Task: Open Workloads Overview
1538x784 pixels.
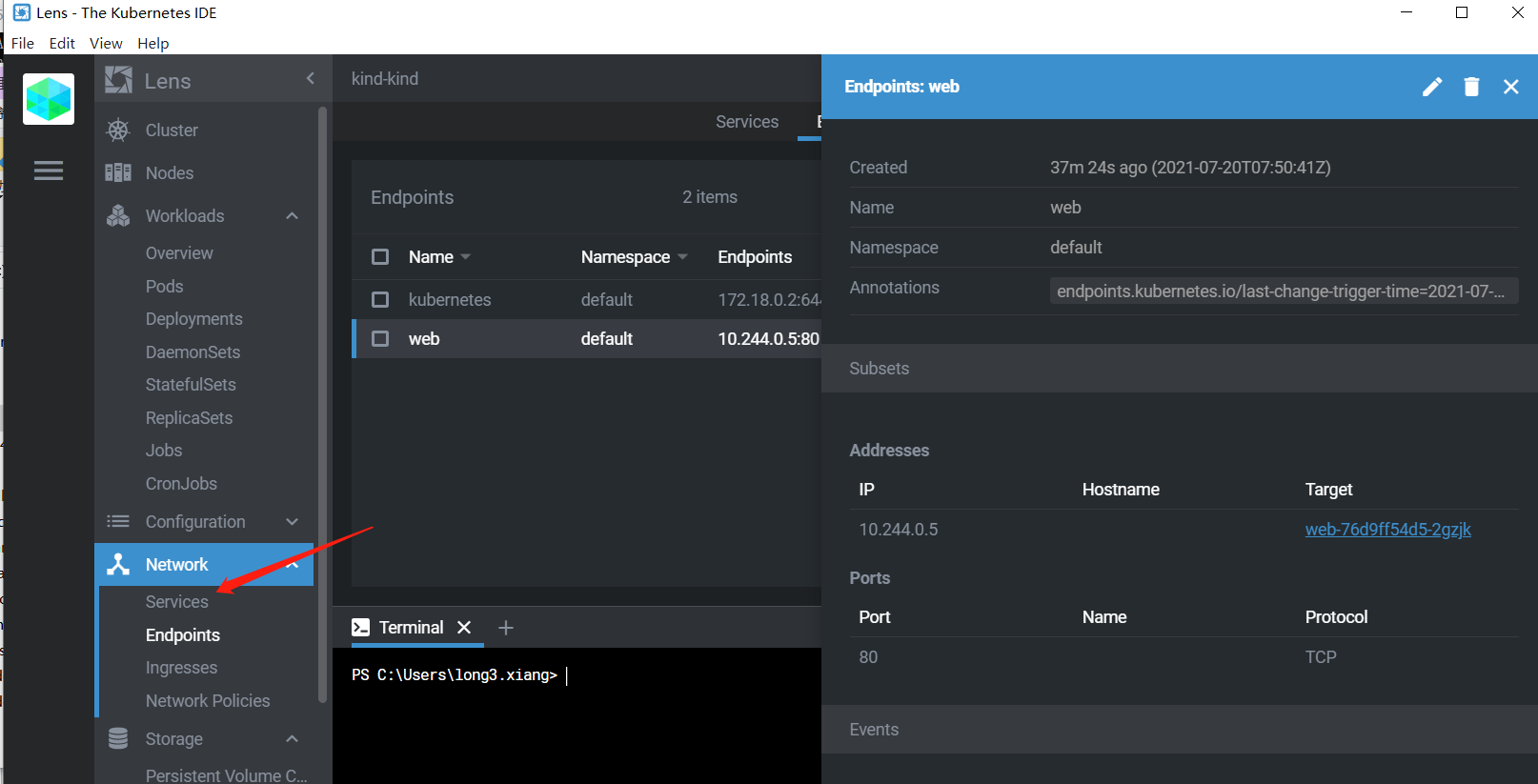Action: point(179,252)
